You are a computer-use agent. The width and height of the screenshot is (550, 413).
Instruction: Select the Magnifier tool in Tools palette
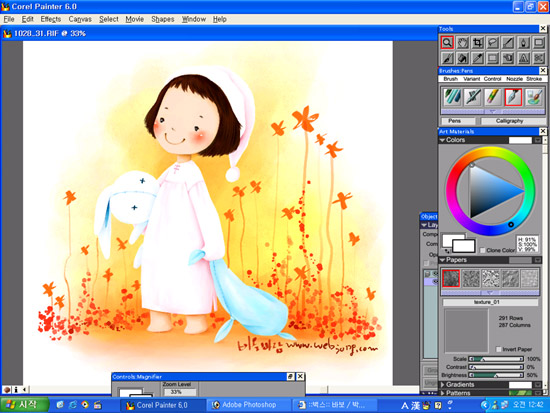click(x=447, y=43)
